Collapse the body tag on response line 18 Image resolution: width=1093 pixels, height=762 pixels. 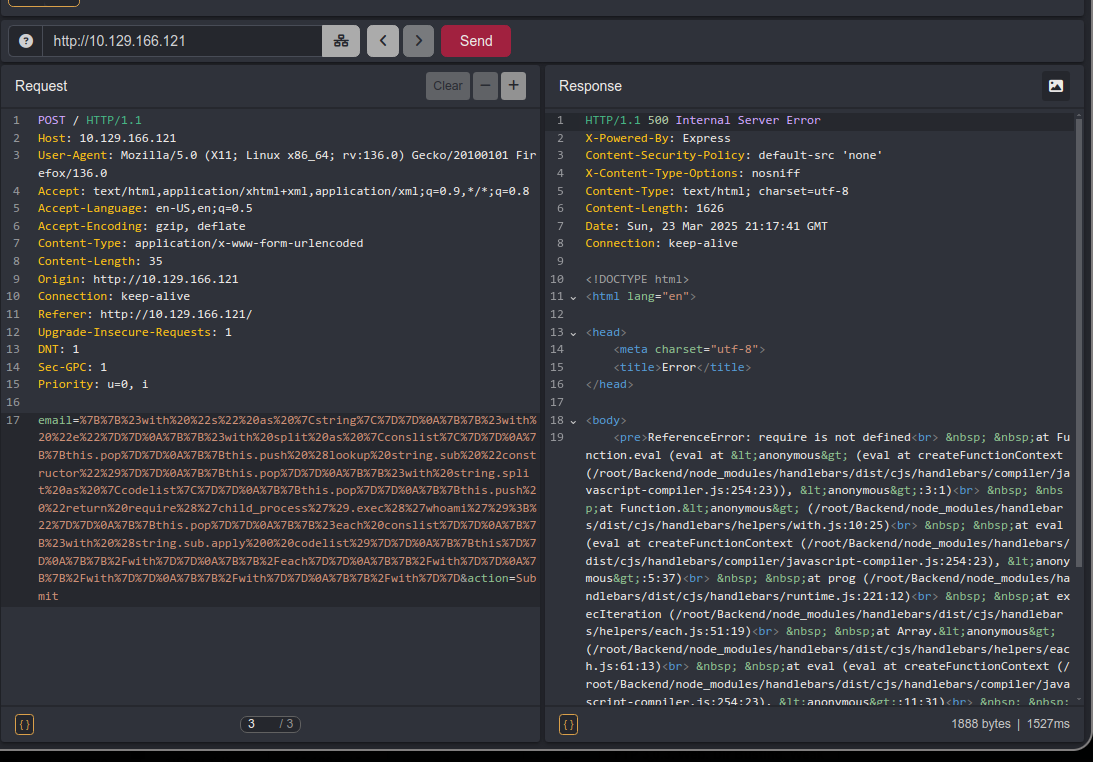573,420
